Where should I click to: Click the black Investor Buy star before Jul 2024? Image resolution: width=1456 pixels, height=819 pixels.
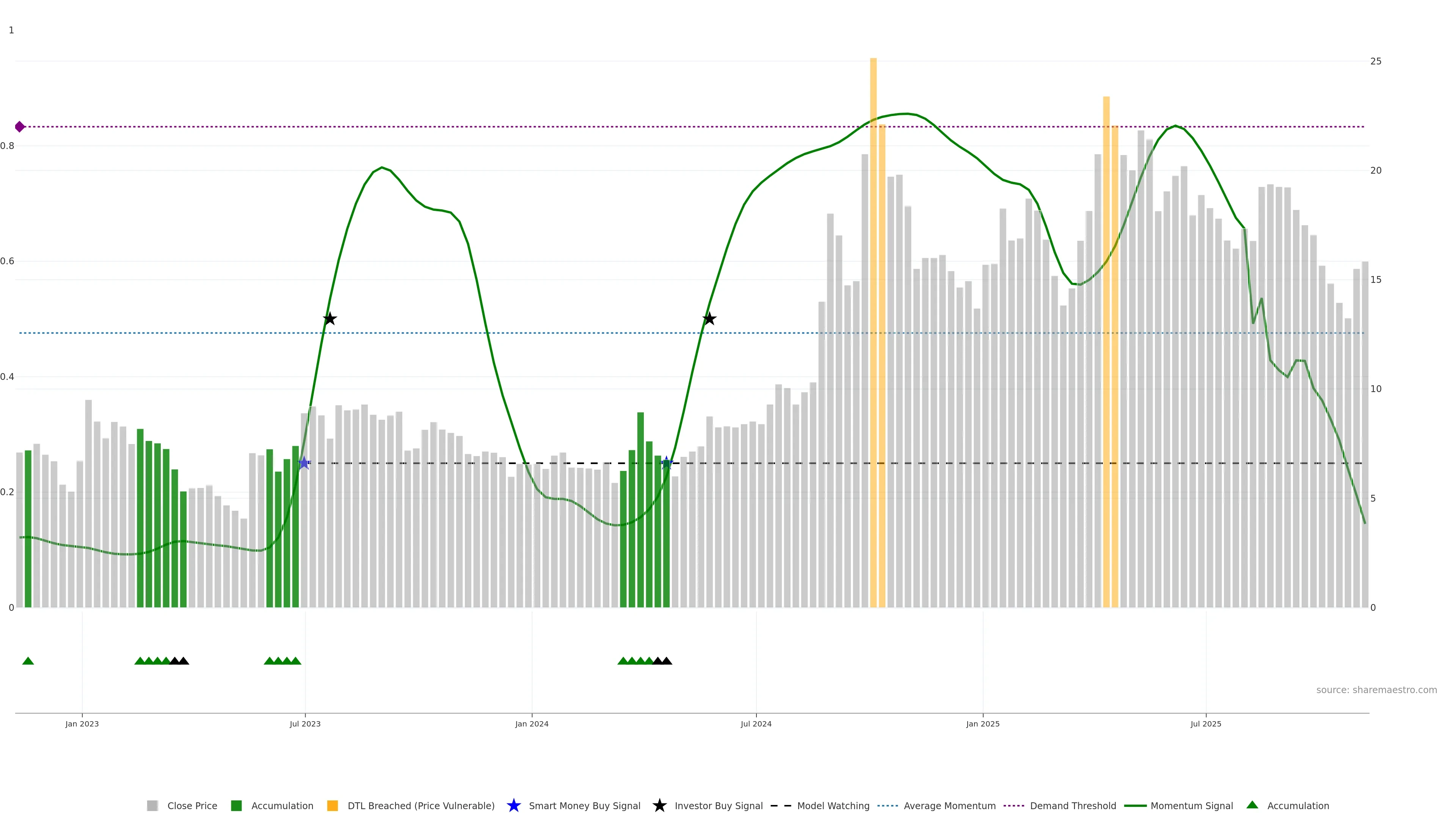709,319
